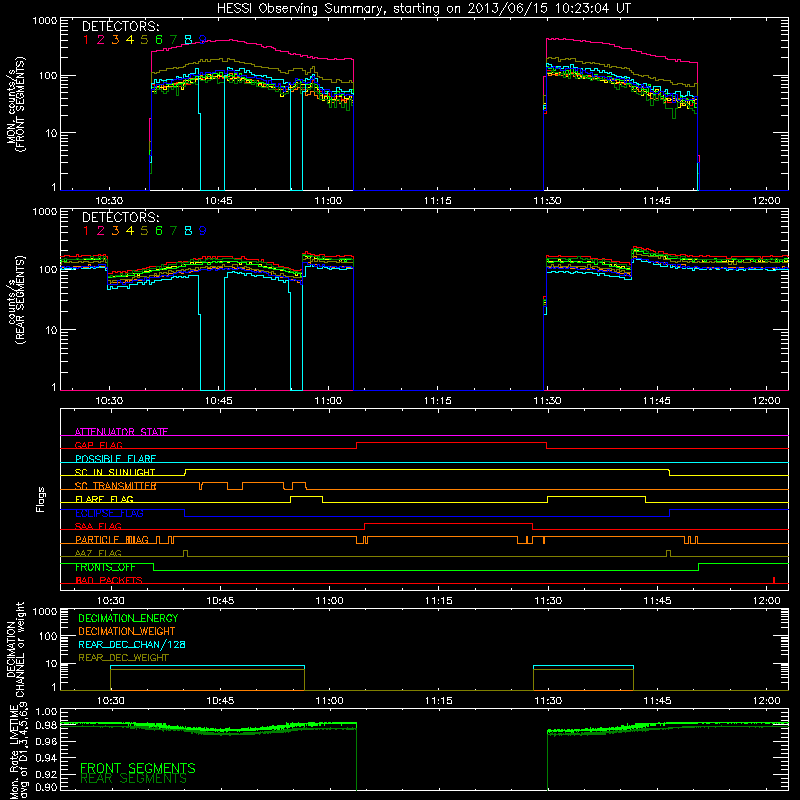This screenshot has height=800, width=800.
Task: Select the DETECTORS: legend heading in the rear-segments panel
Action: click(121, 218)
